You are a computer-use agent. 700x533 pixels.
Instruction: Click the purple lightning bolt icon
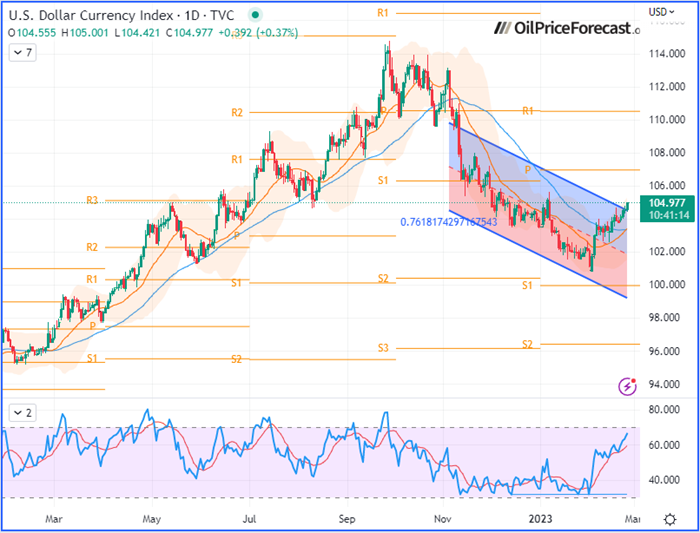pyautogui.click(x=628, y=385)
